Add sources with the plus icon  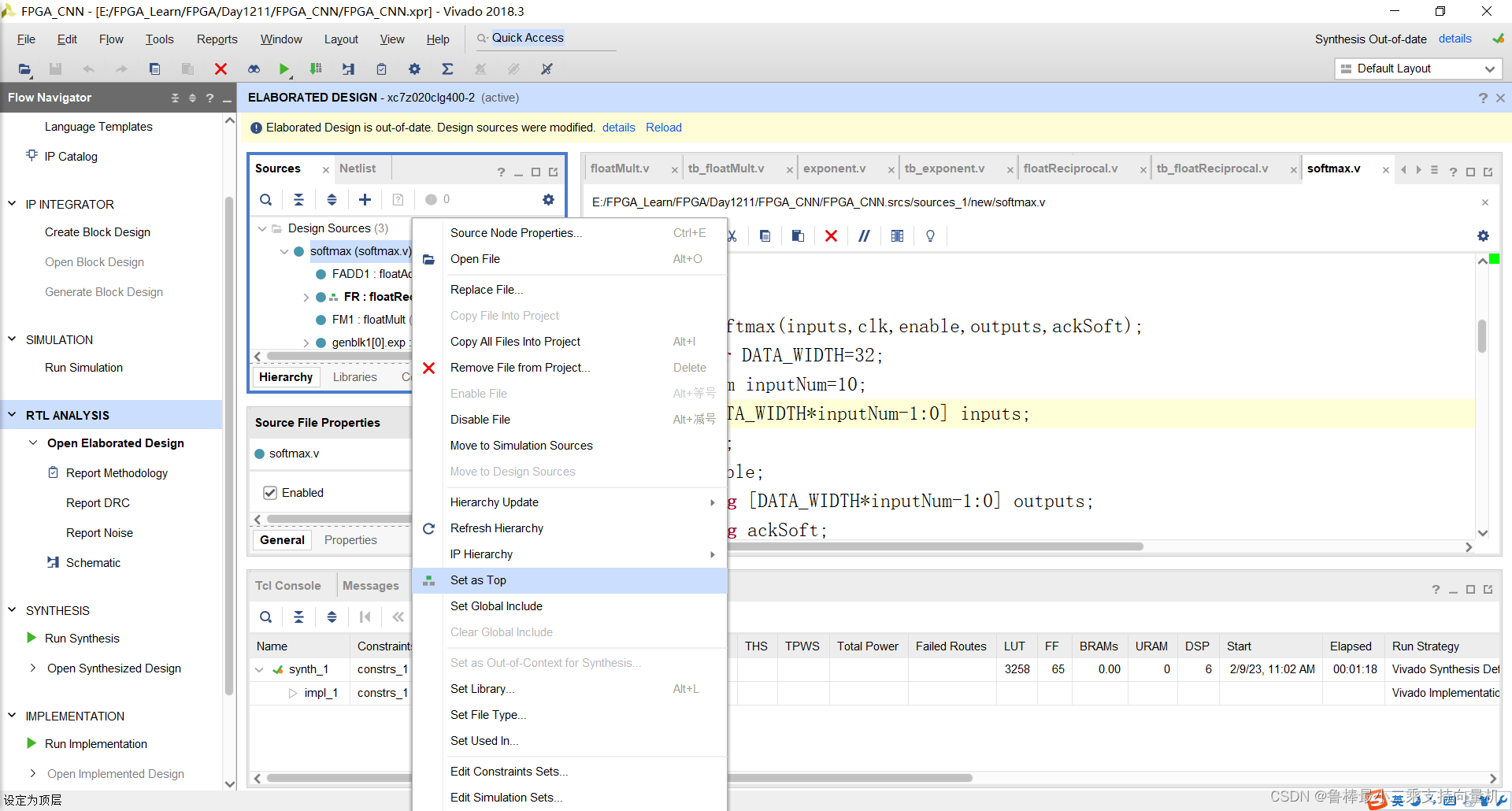click(x=365, y=200)
